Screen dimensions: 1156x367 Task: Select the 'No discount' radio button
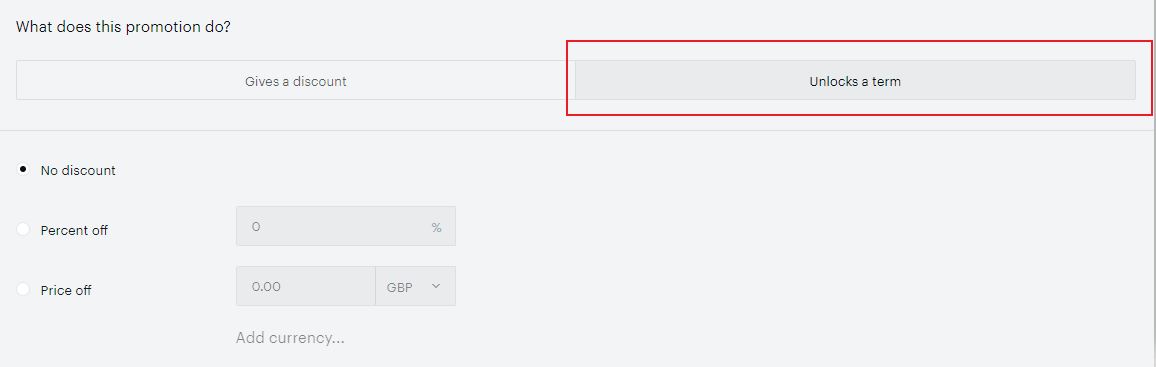(x=24, y=170)
